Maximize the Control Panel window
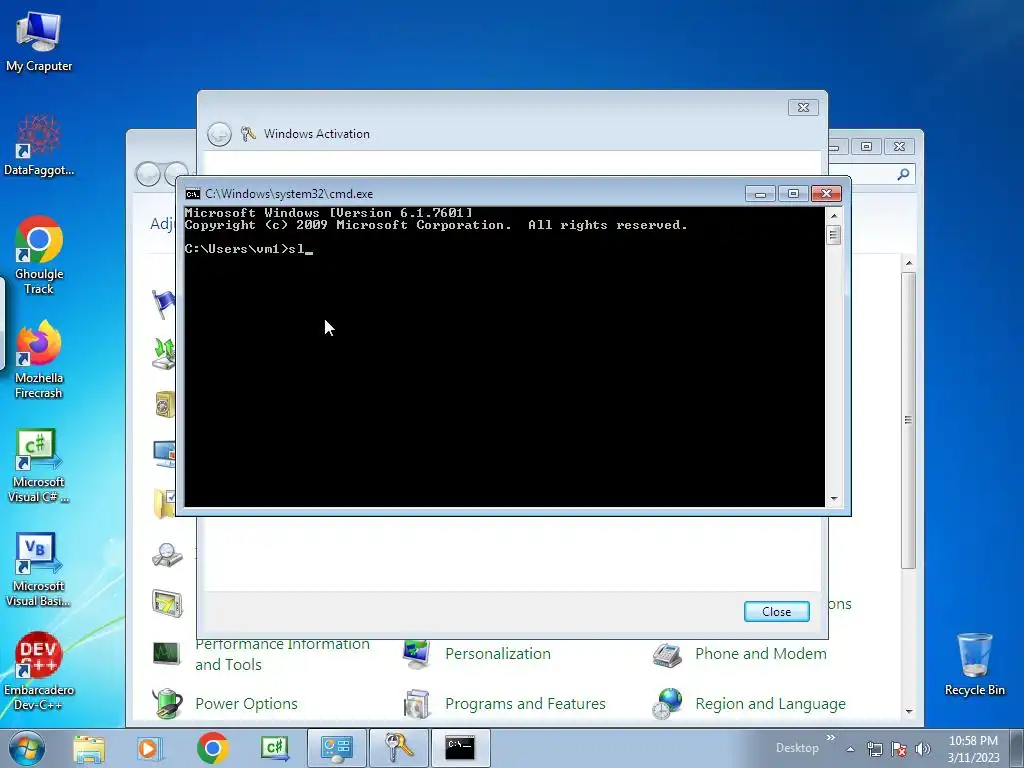Viewport: 1024px width, 768px height. [867, 147]
